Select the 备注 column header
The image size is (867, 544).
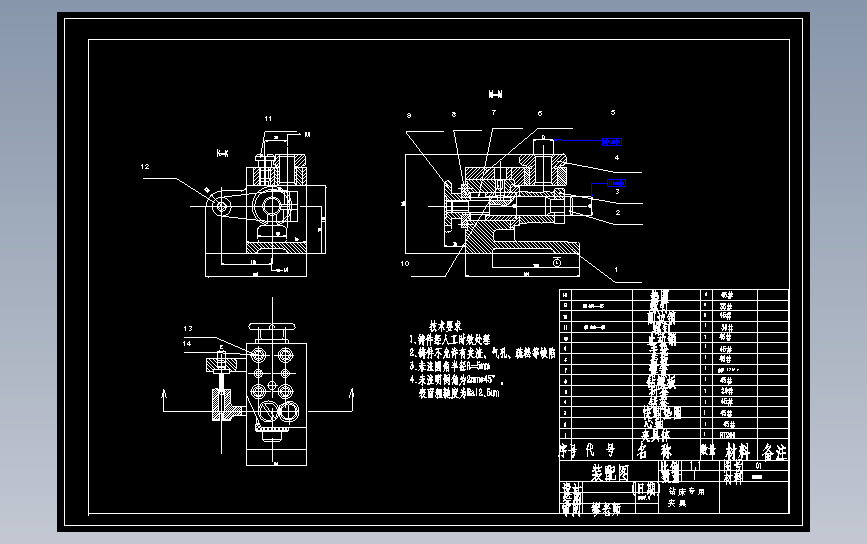[774, 452]
